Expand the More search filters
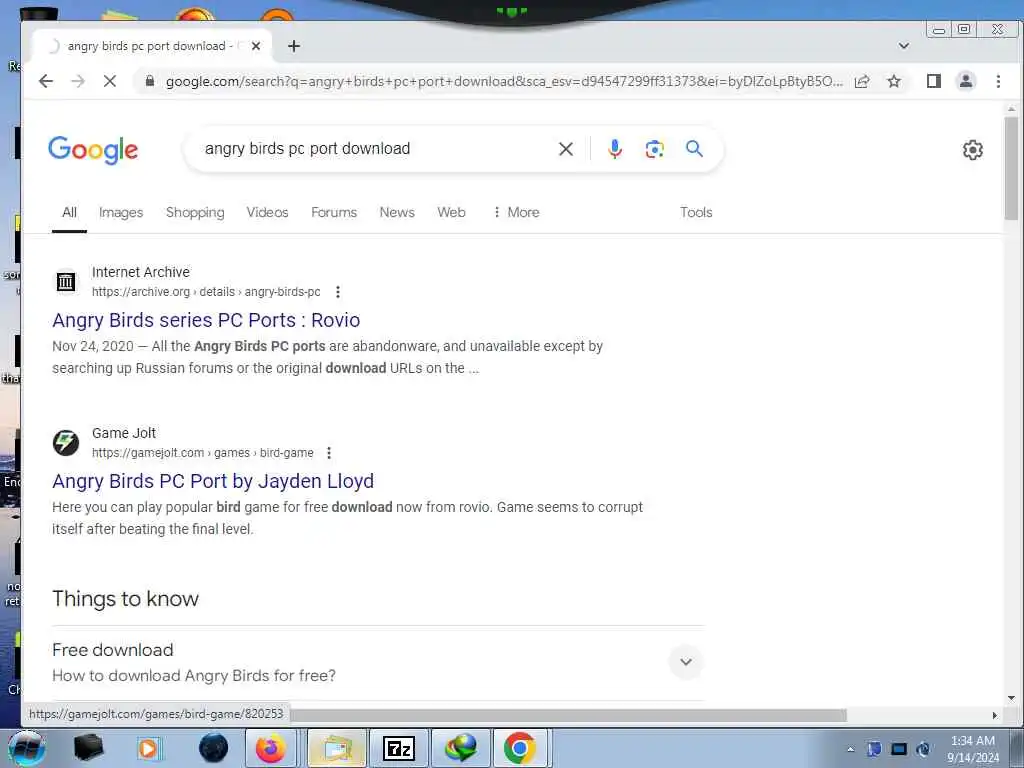 (516, 212)
